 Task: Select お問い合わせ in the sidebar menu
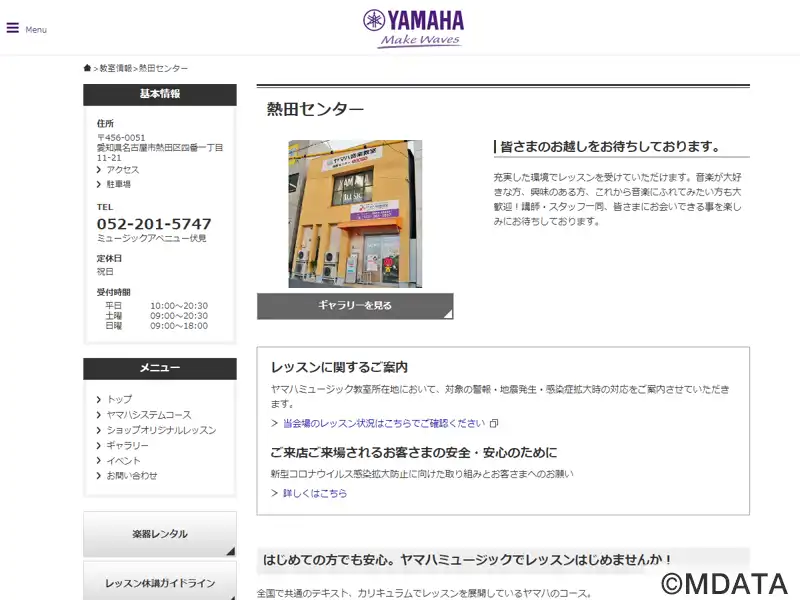point(132,476)
